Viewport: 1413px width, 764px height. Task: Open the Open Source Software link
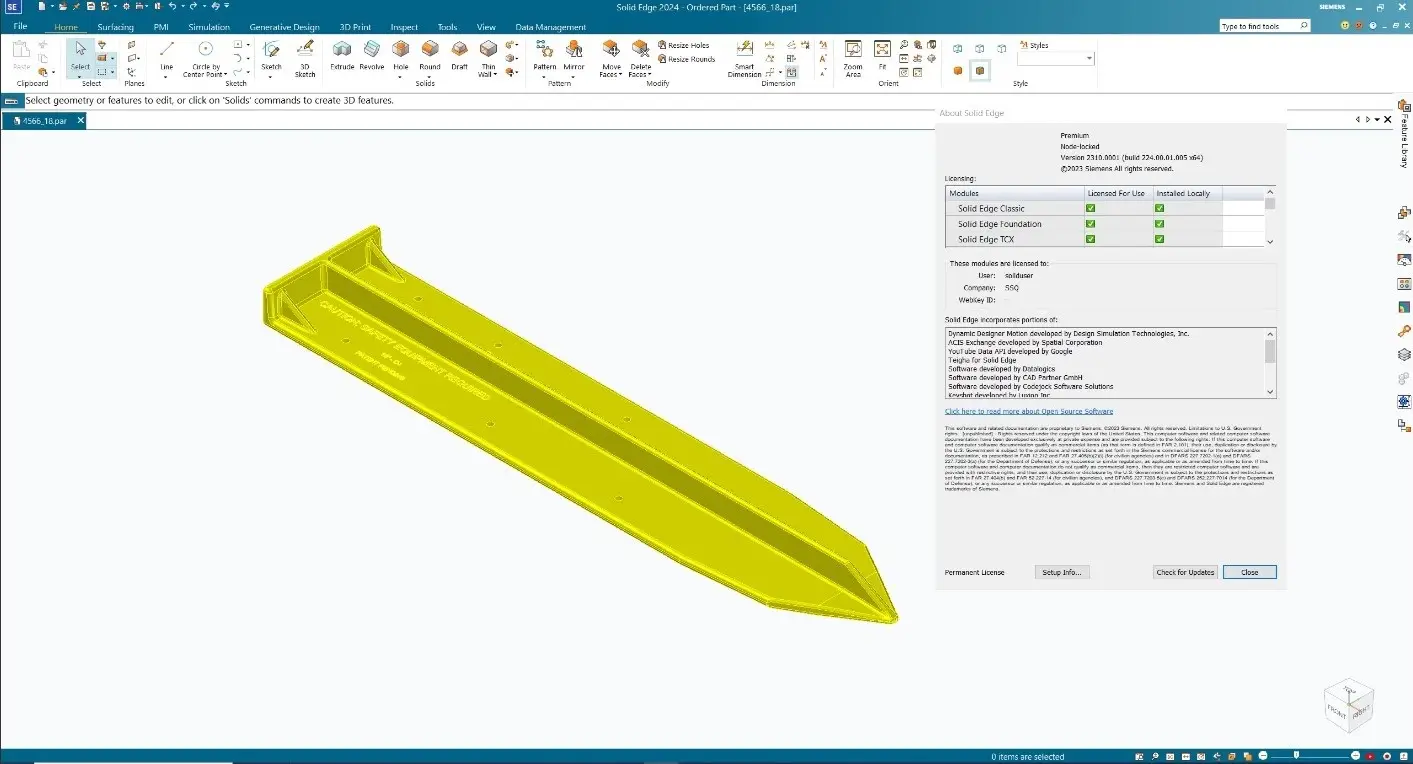point(1029,411)
